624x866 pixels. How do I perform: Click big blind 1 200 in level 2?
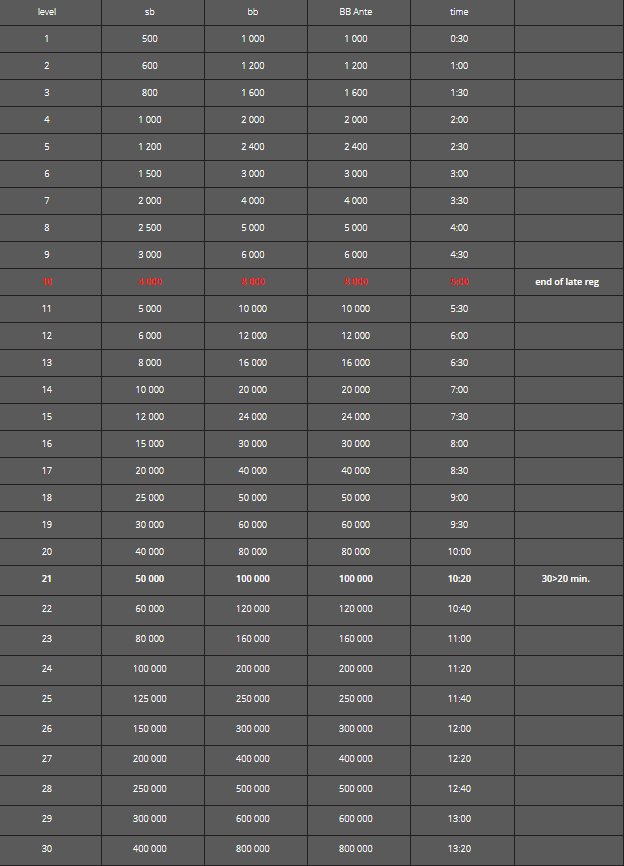[253, 66]
